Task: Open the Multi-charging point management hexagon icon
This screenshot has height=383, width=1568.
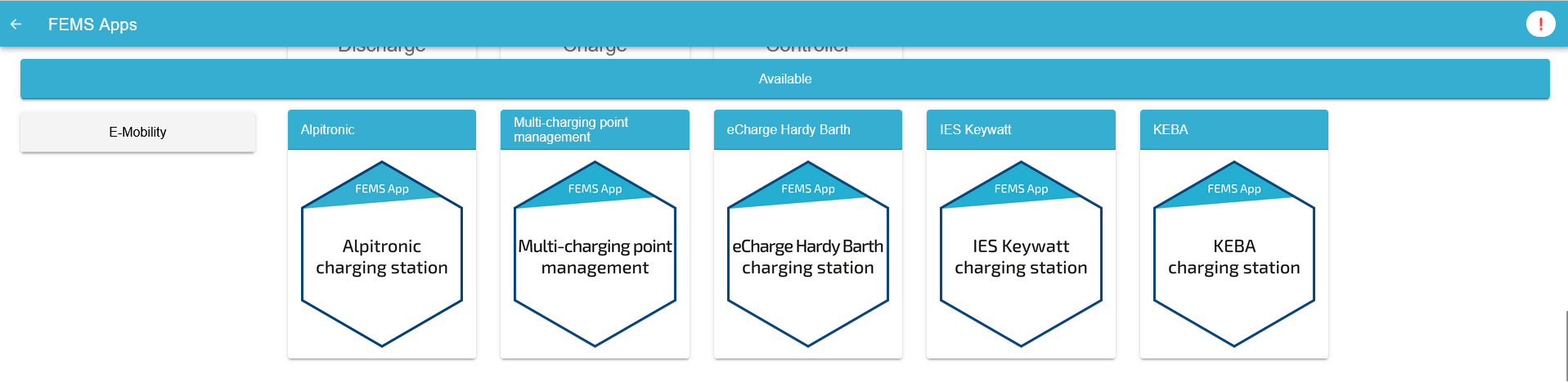Action: coord(595,255)
